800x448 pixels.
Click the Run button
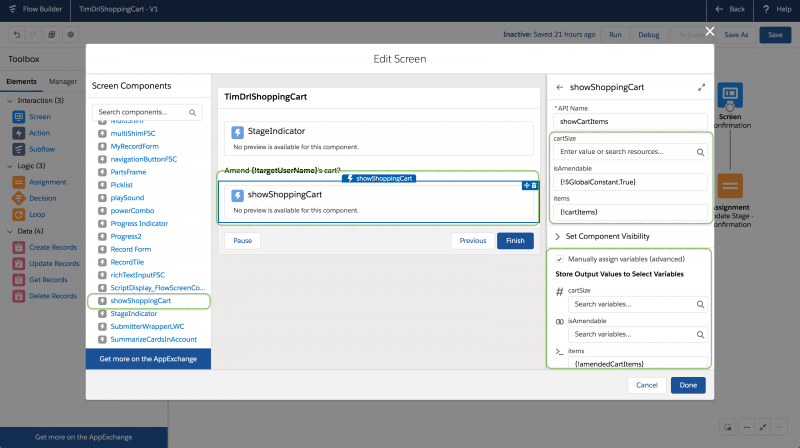pos(615,35)
